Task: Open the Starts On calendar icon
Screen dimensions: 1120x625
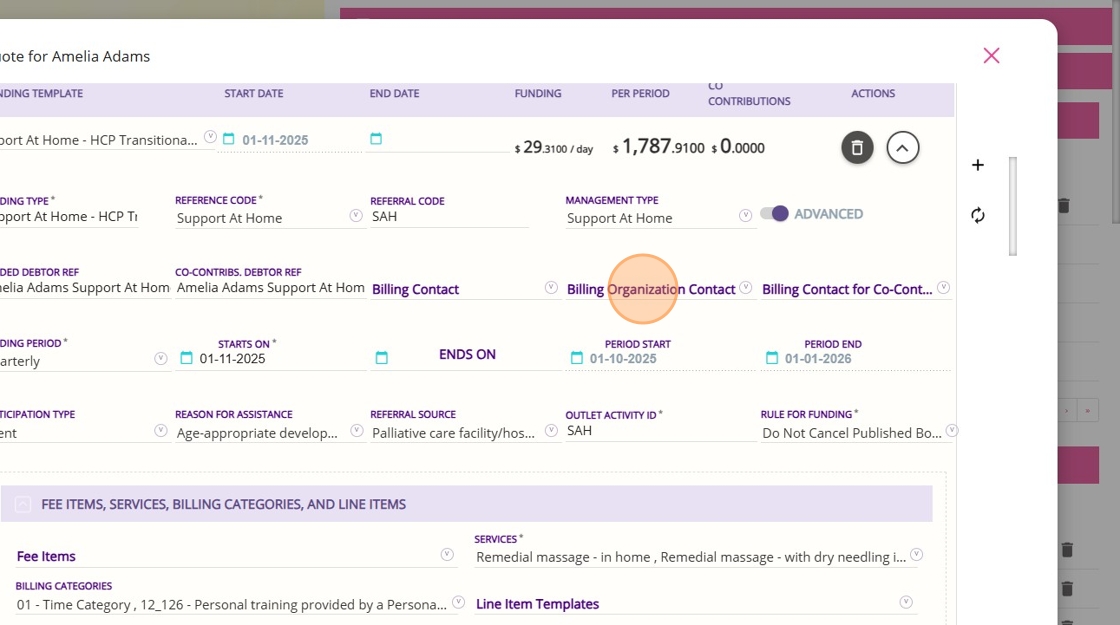Action: coord(186,358)
